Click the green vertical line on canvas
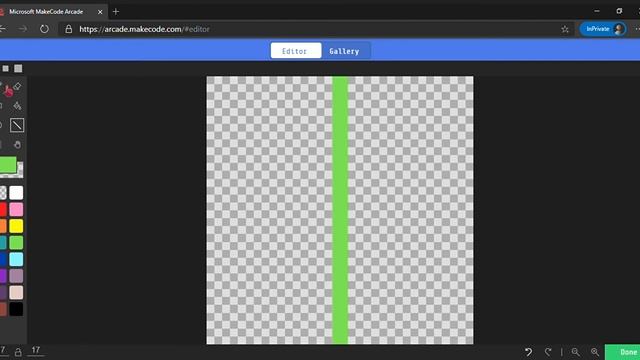 (x=340, y=210)
